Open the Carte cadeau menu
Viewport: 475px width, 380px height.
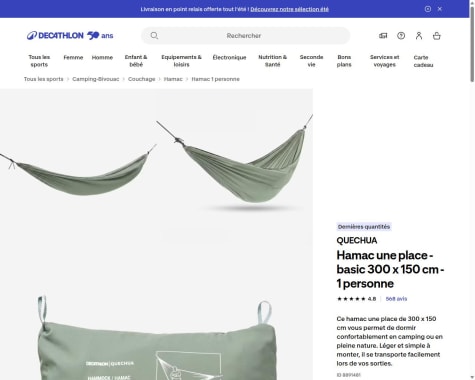pyautogui.click(x=423, y=61)
